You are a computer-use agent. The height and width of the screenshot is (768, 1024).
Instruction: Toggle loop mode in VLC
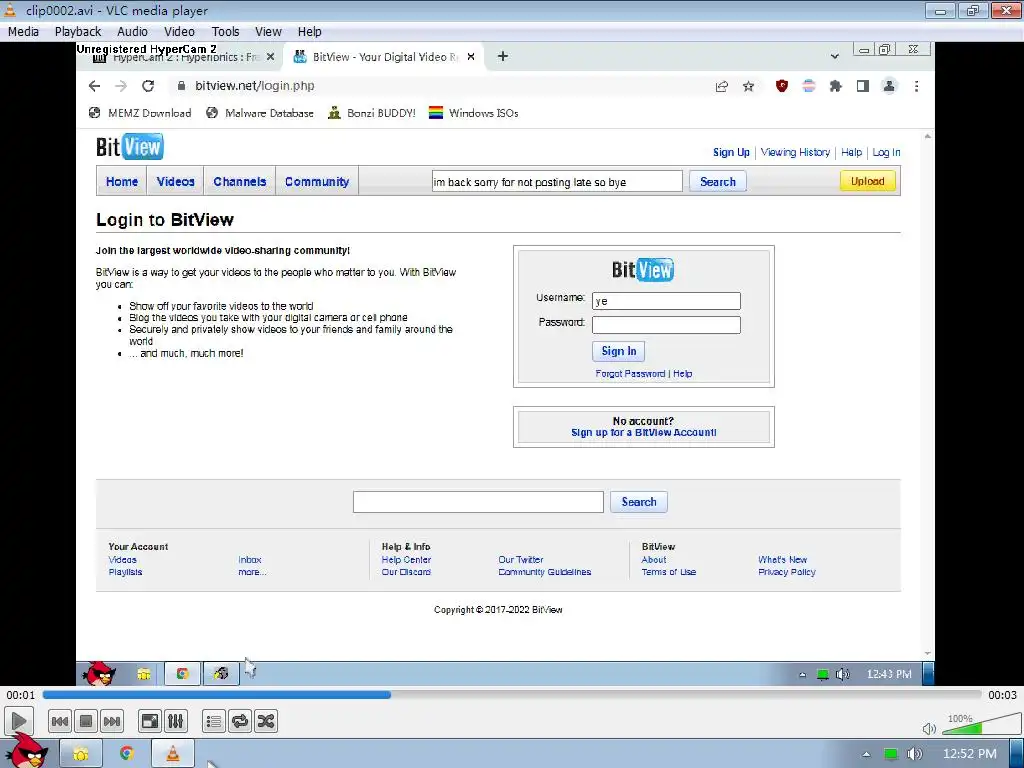point(240,722)
